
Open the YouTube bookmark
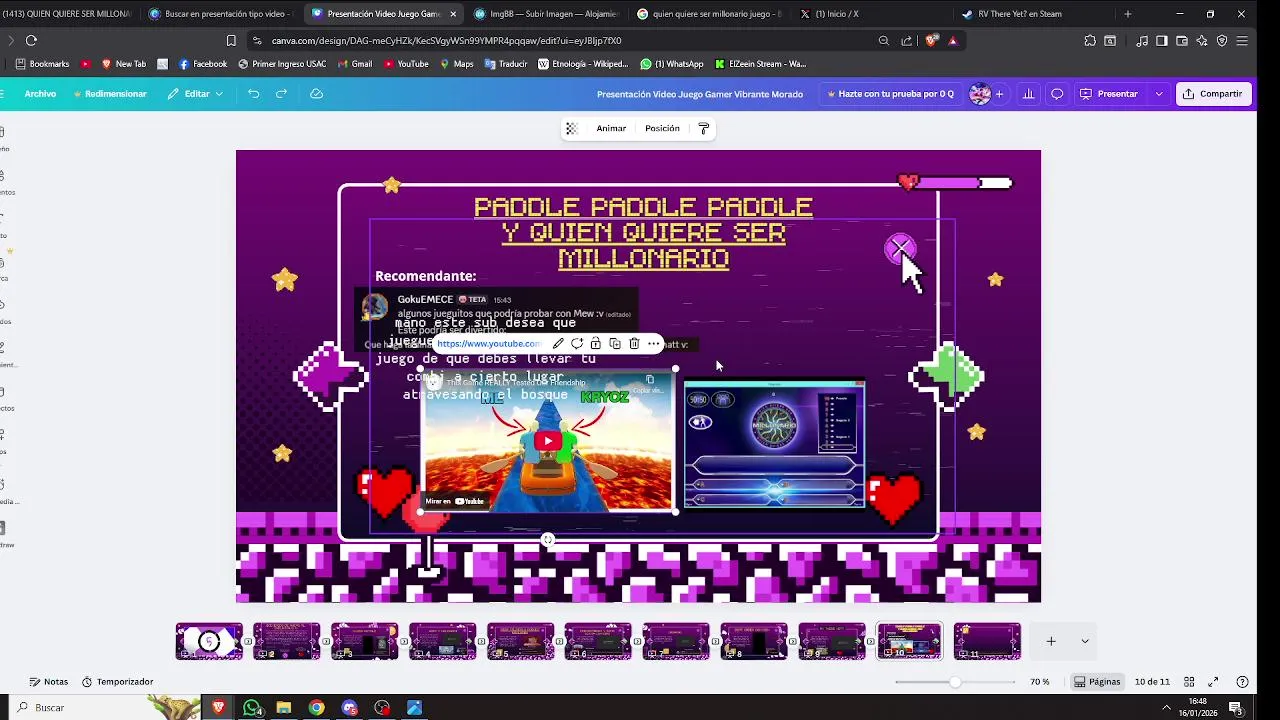point(406,64)
